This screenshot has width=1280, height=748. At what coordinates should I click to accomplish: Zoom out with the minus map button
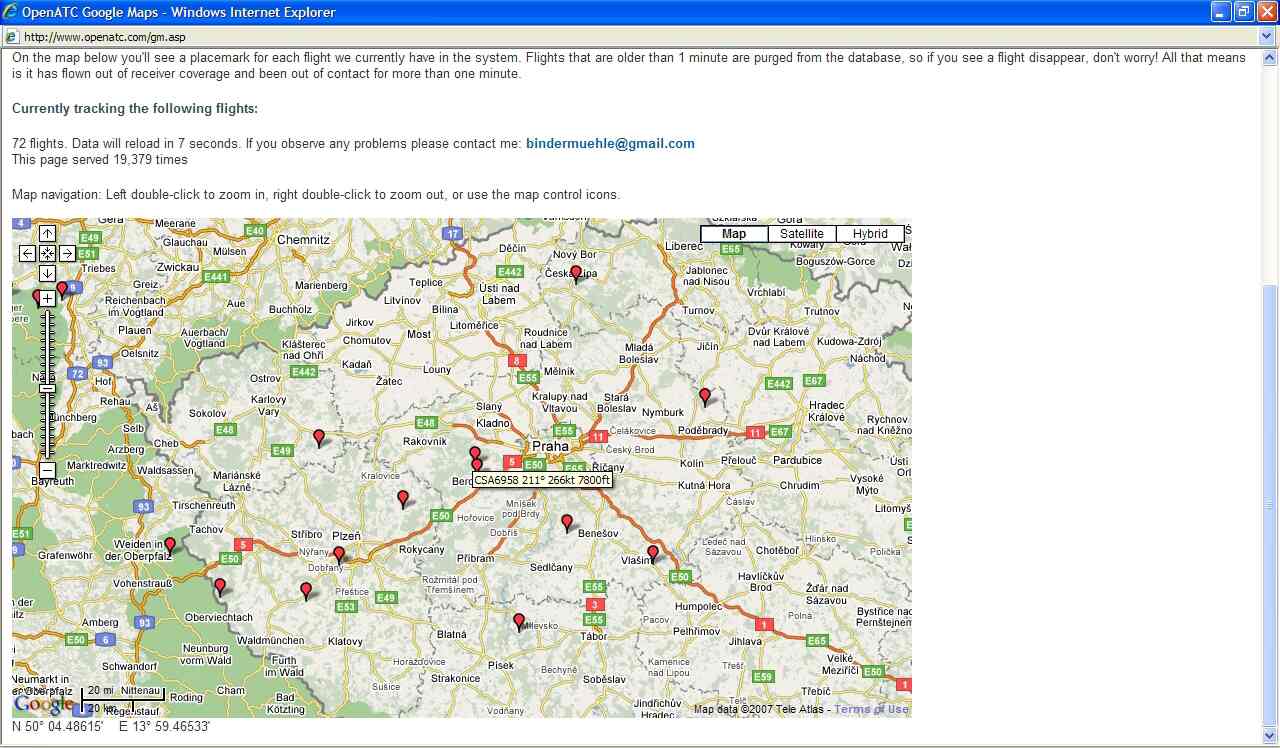(47, 470)
